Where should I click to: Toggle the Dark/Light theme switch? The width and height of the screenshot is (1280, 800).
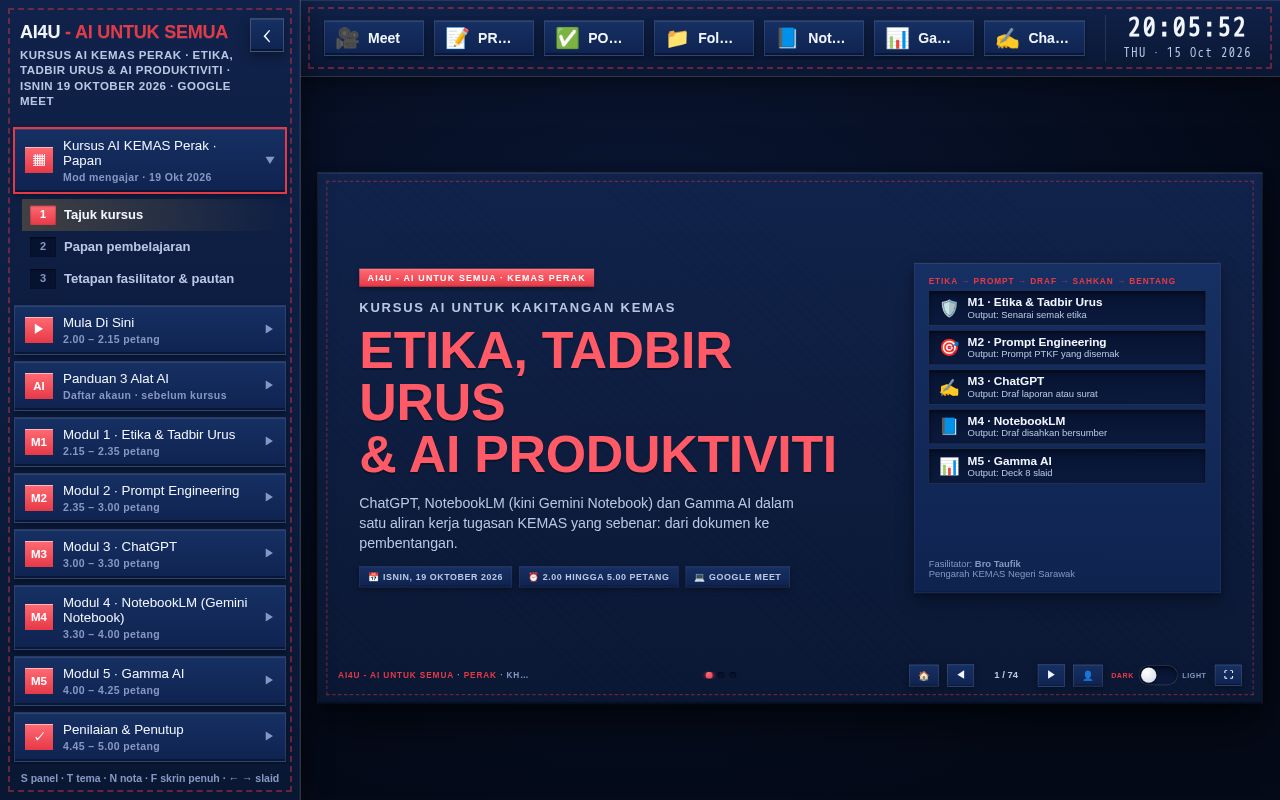click(1158, 675)
